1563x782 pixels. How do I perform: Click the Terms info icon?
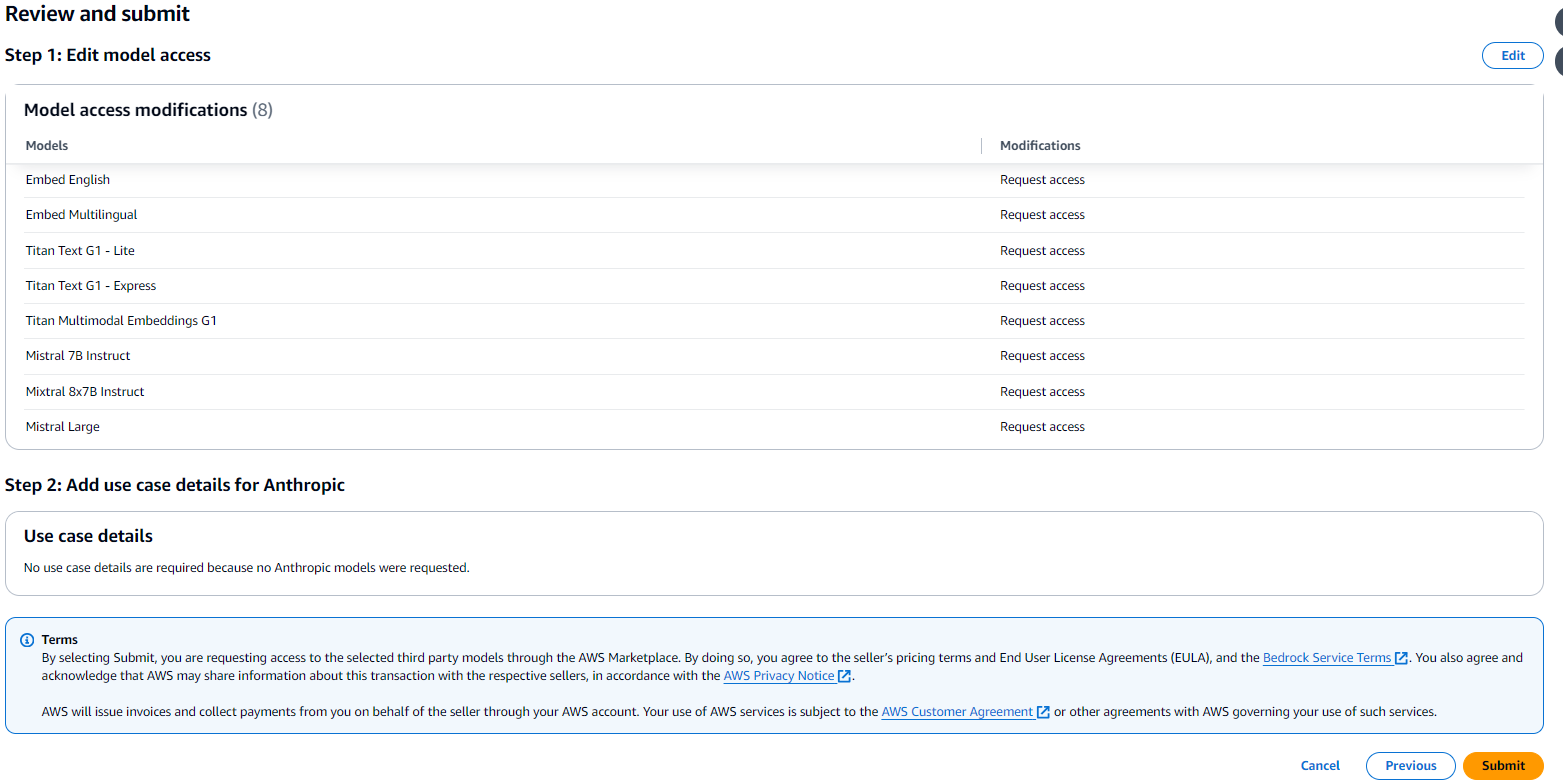coord(27,640)
